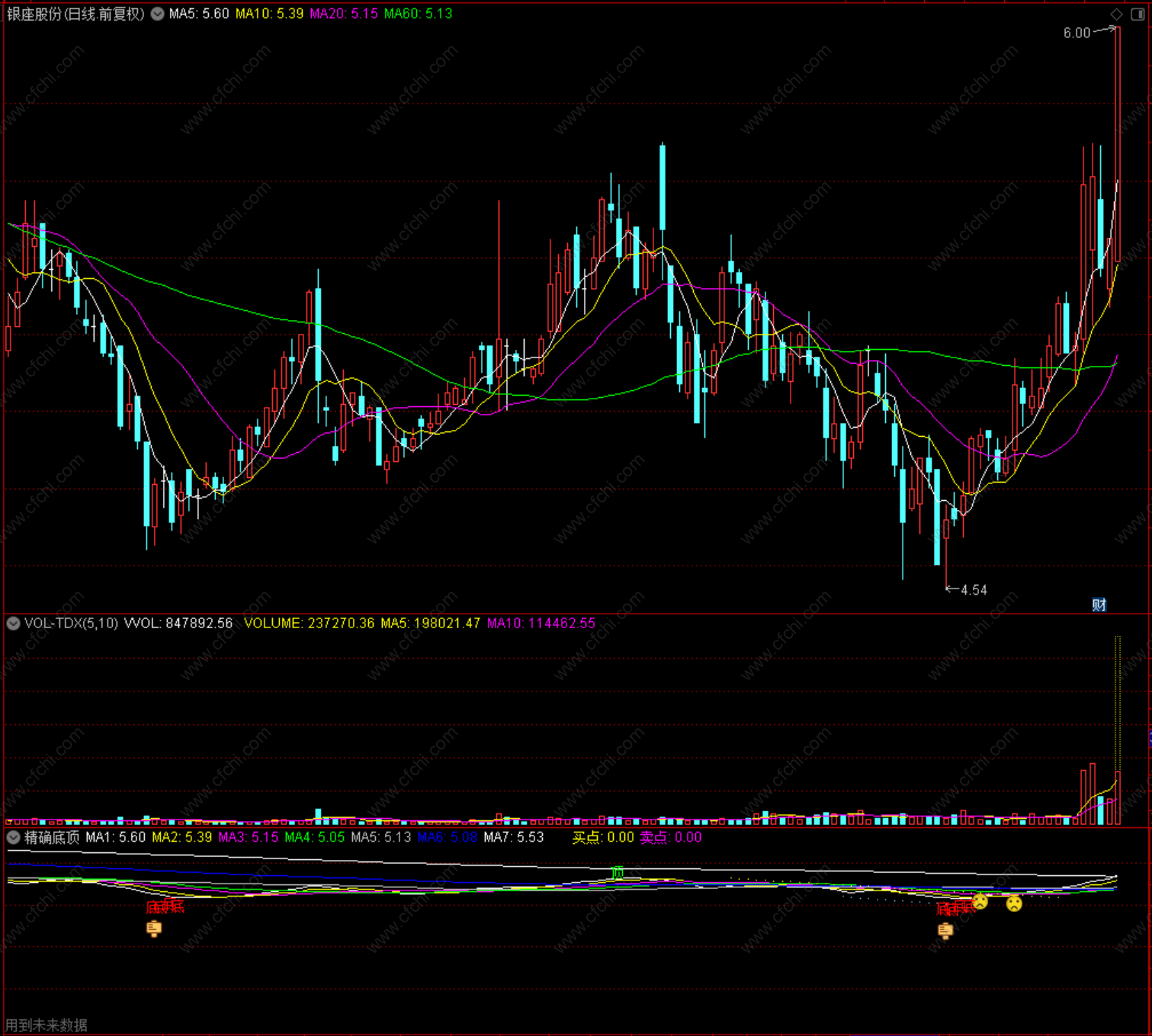Click the MA2: 5.39 indicator value
The height and width of the screenshot is (1036, 1152).
(182, 837)
